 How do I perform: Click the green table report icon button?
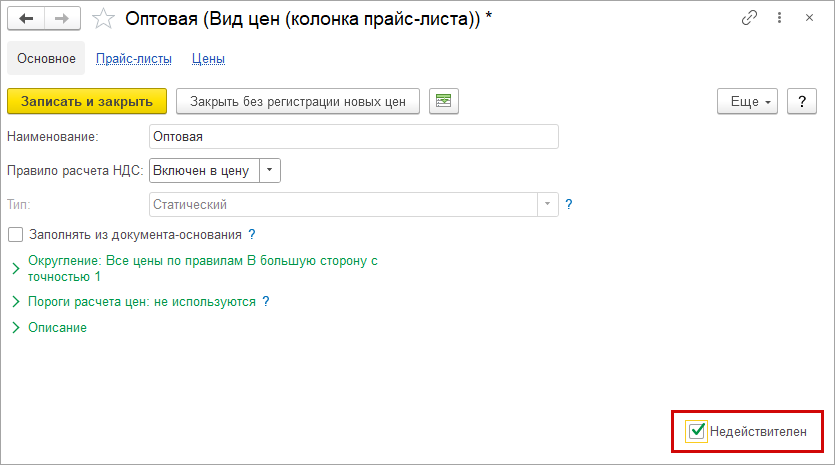point(443,101)
